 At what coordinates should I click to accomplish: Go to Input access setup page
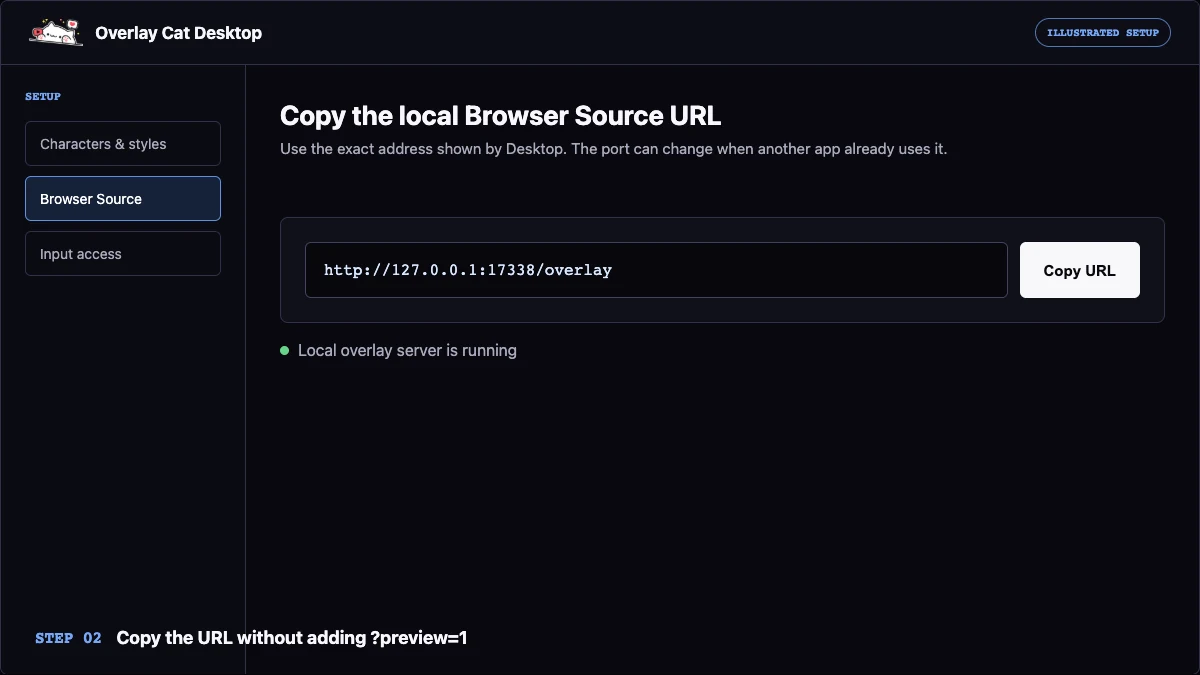123,254
